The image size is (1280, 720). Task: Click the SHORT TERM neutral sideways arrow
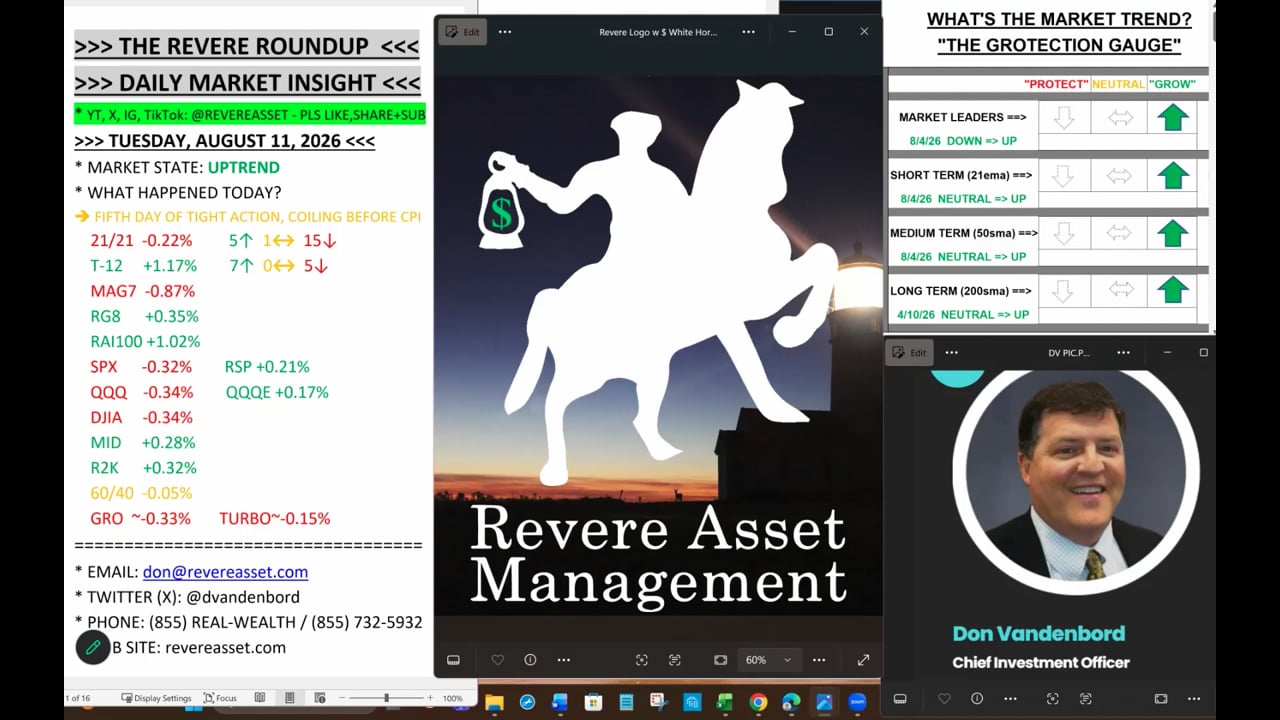coord(1119,176)
